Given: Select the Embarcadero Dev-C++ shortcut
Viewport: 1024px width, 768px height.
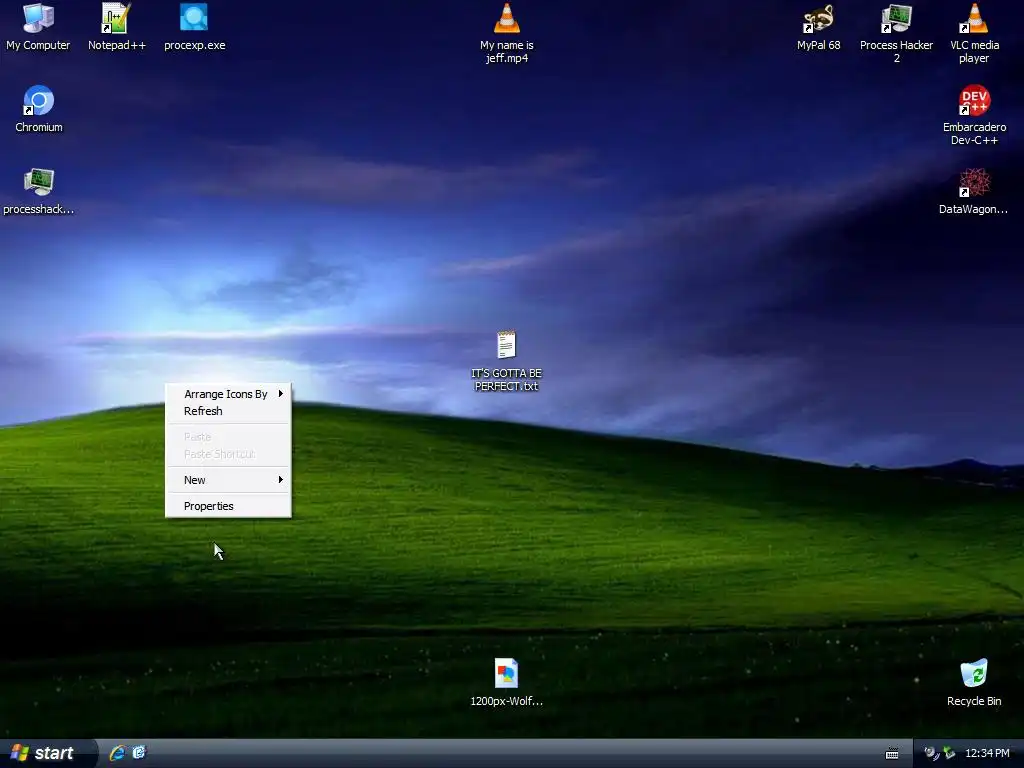Looking at the screenshot, I should click(974, 116).
